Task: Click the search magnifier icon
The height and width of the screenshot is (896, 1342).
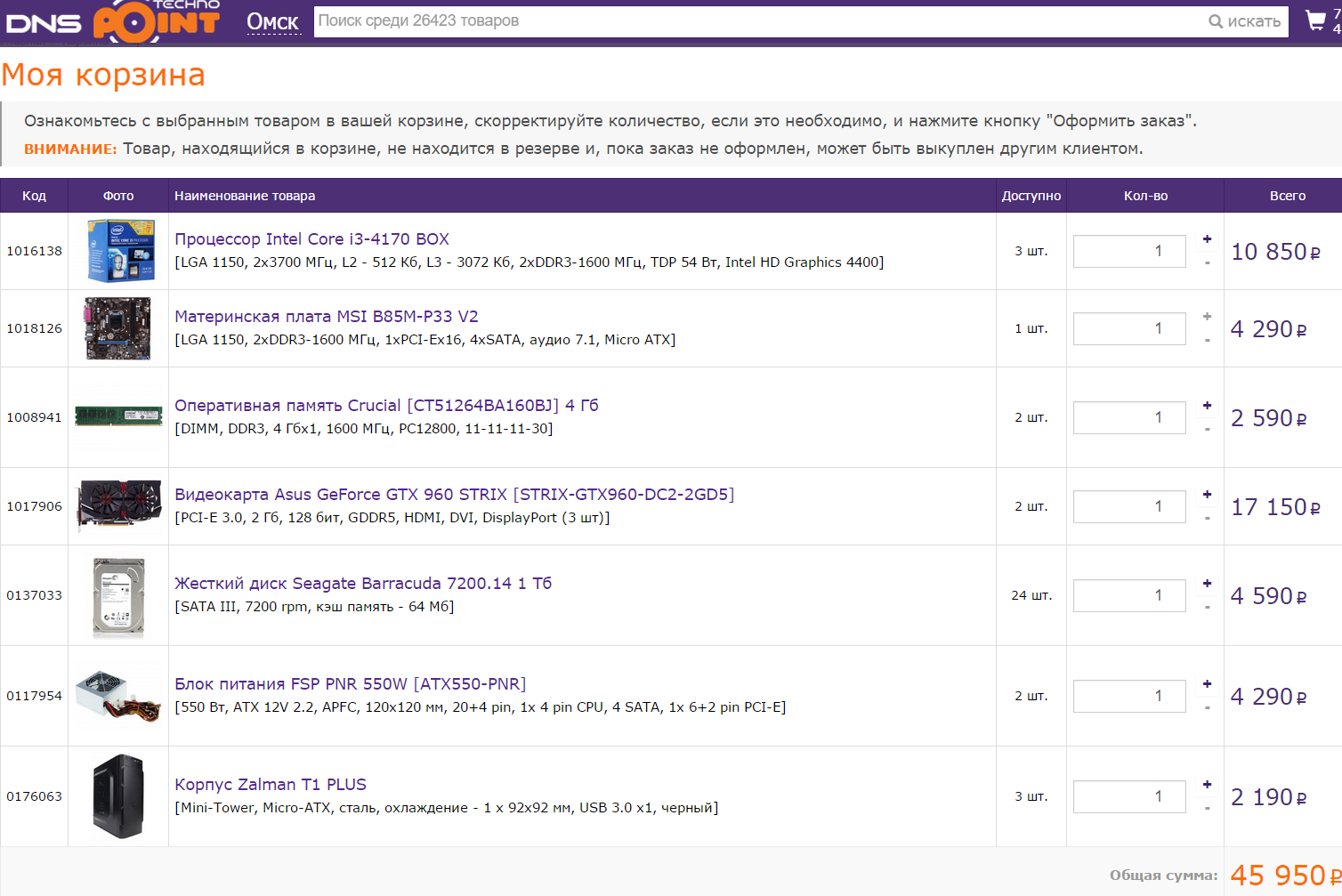Action: [1216, 21]
